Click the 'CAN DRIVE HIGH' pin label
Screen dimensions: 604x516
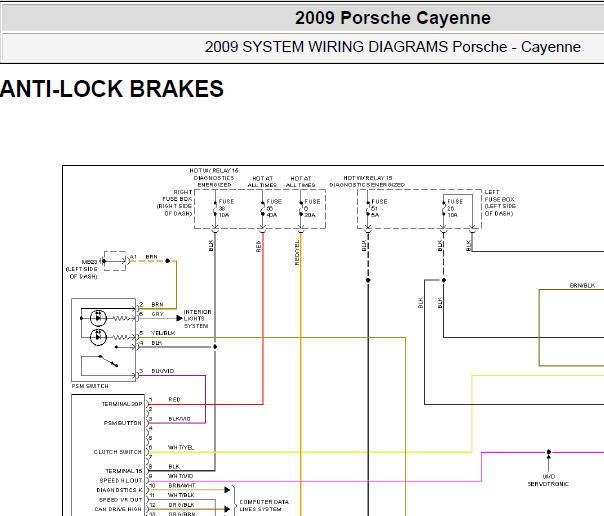click(x=118, y=509)
